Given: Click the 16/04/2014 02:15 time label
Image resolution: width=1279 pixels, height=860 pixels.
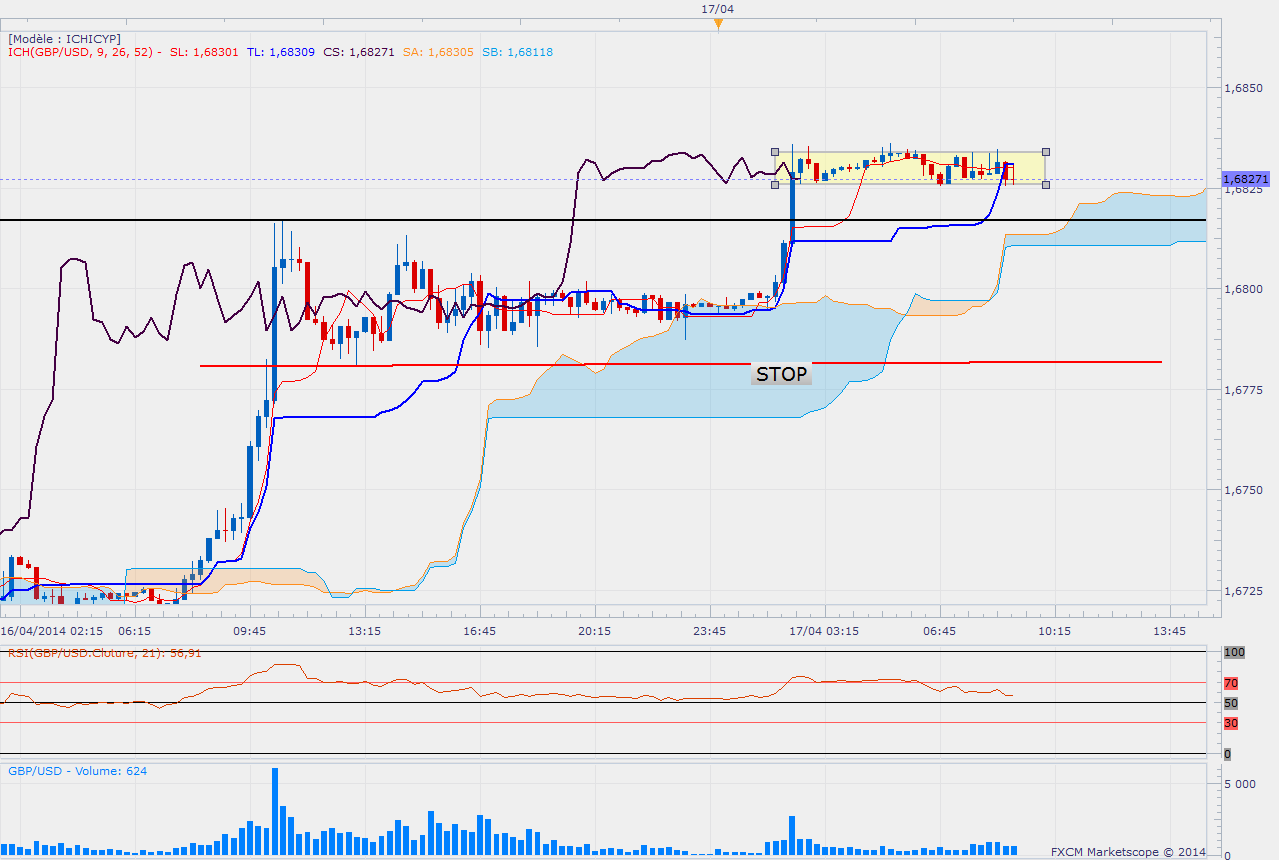Looking at the screenshot, I should click(51, 631).
